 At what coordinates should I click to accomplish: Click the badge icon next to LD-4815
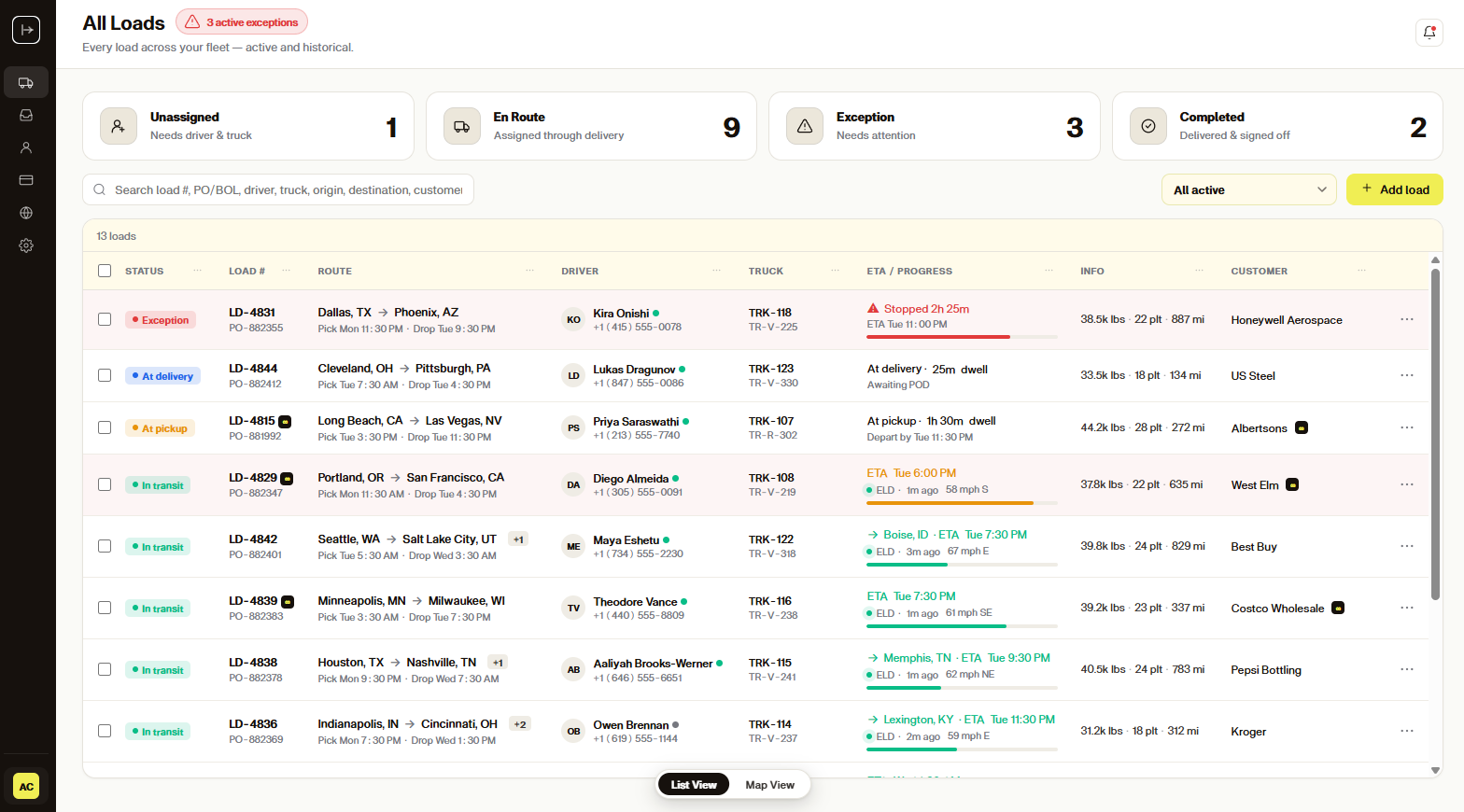click(285, 422)
